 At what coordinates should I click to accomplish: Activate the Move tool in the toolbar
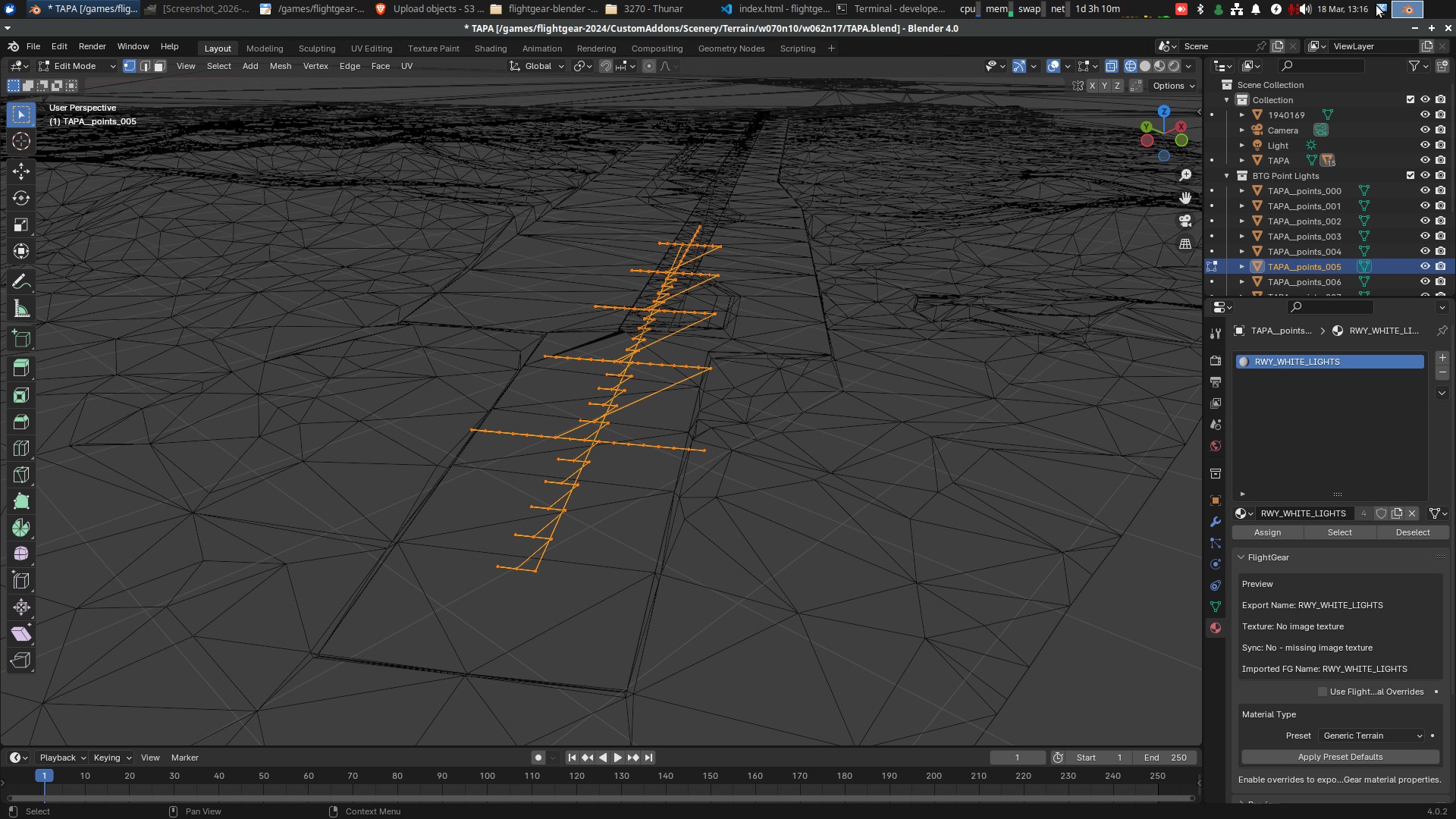point(21,171)
